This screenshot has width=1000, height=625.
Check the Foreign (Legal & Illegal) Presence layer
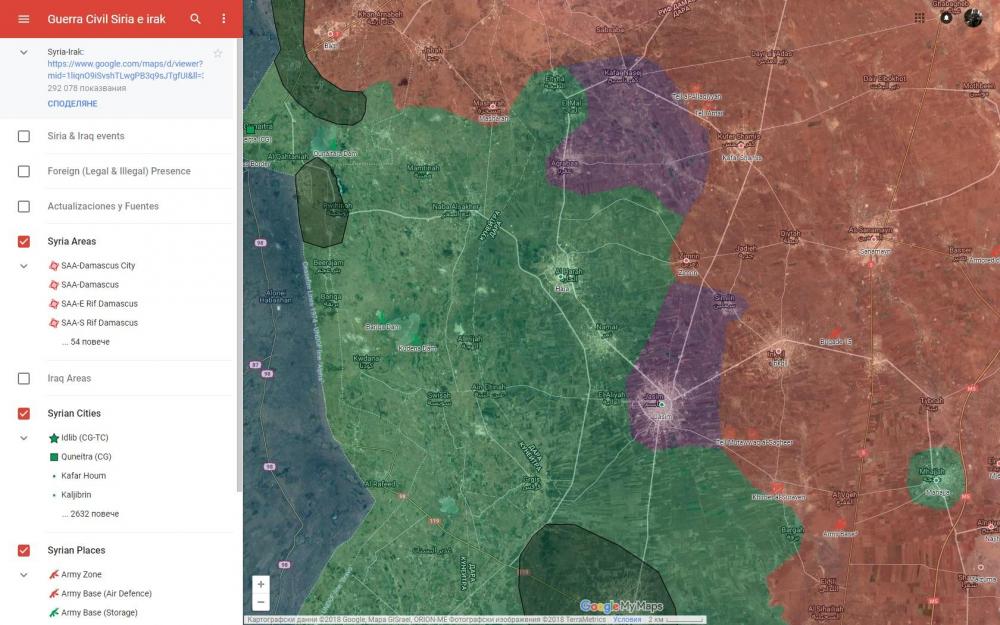click(x=24, y=171)
